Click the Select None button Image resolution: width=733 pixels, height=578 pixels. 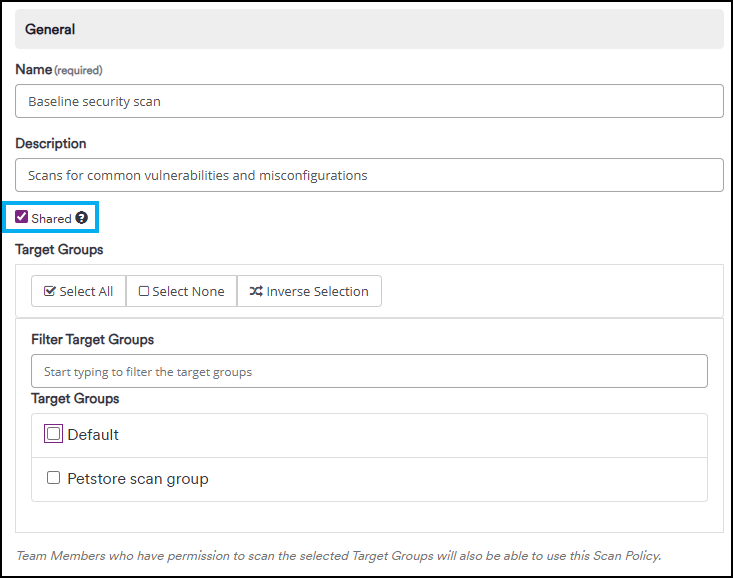pos(181,291)
